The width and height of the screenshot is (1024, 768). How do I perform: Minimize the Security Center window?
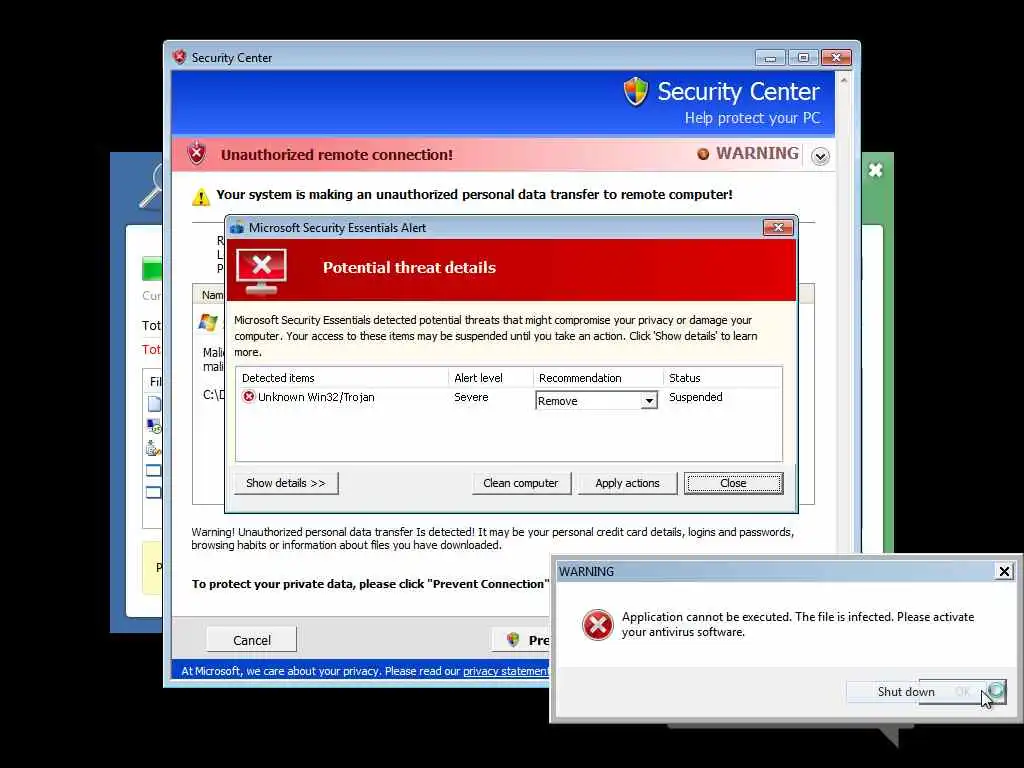pos(770,57)
